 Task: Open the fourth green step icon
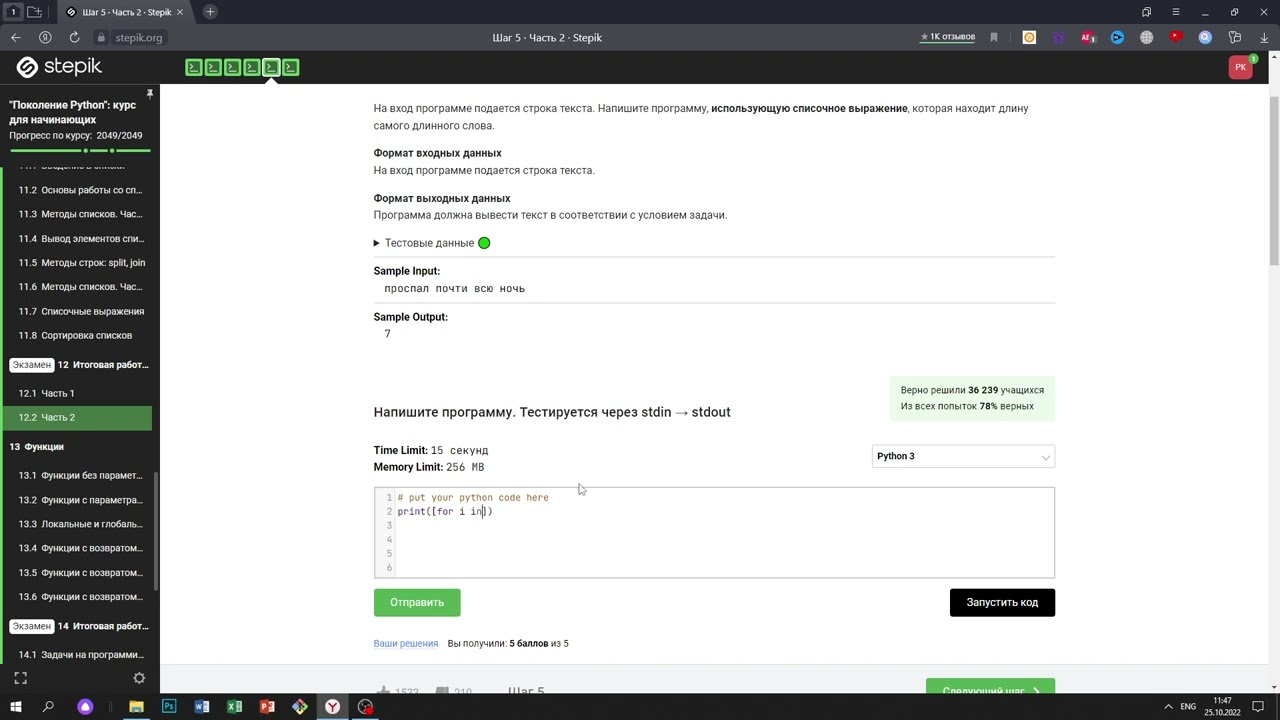click(x=251, y=67)
